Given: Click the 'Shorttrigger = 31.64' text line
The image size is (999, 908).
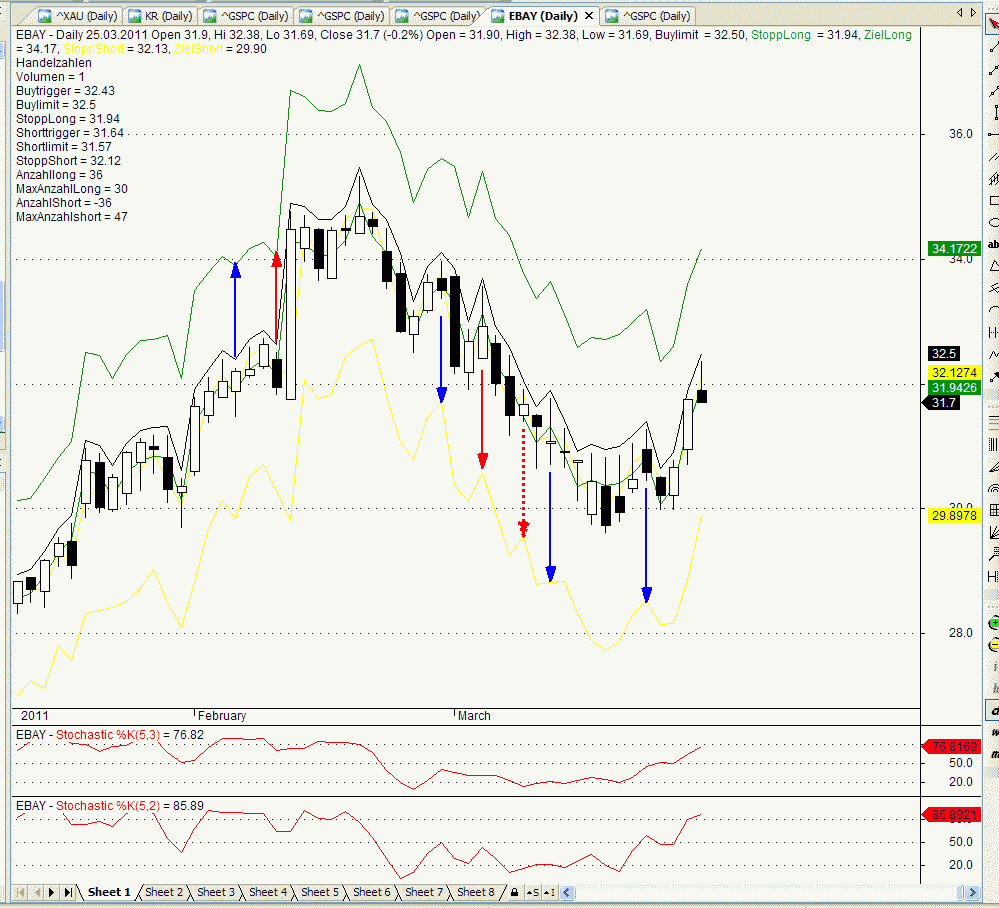Looking at the screenshot, I should (x=70, y=133).
